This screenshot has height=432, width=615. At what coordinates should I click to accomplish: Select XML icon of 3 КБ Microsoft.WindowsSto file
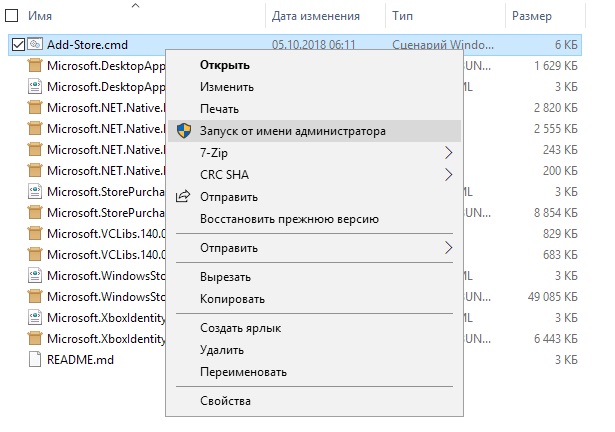point(35,275)
